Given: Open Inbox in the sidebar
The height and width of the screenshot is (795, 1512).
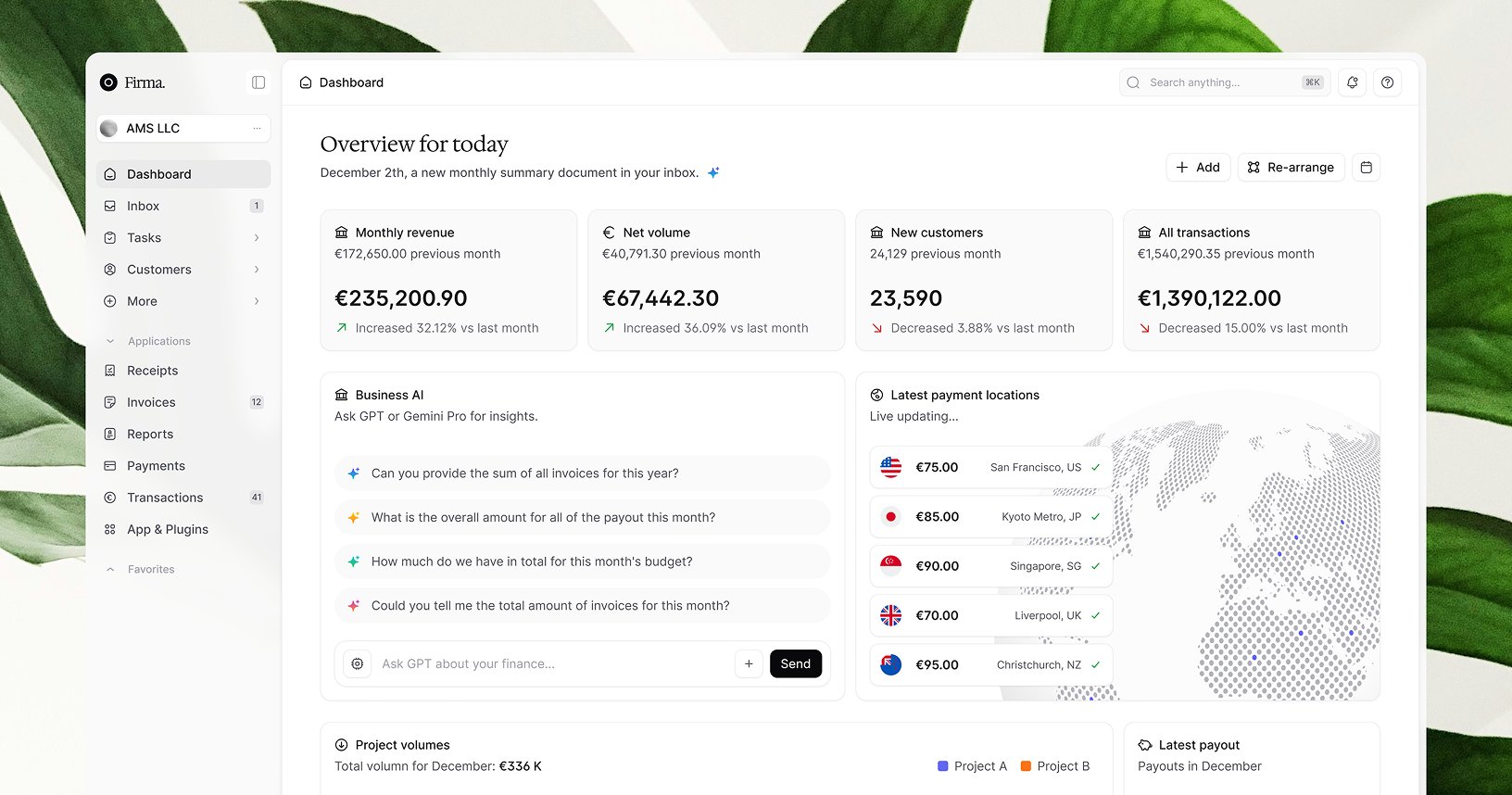Looking at the screenshot, I should [183, 206].
